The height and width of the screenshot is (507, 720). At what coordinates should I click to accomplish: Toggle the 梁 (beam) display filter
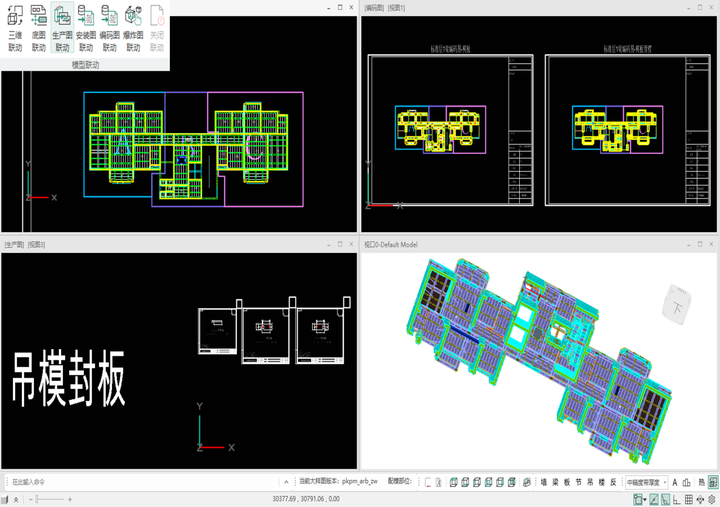[555, 482]
